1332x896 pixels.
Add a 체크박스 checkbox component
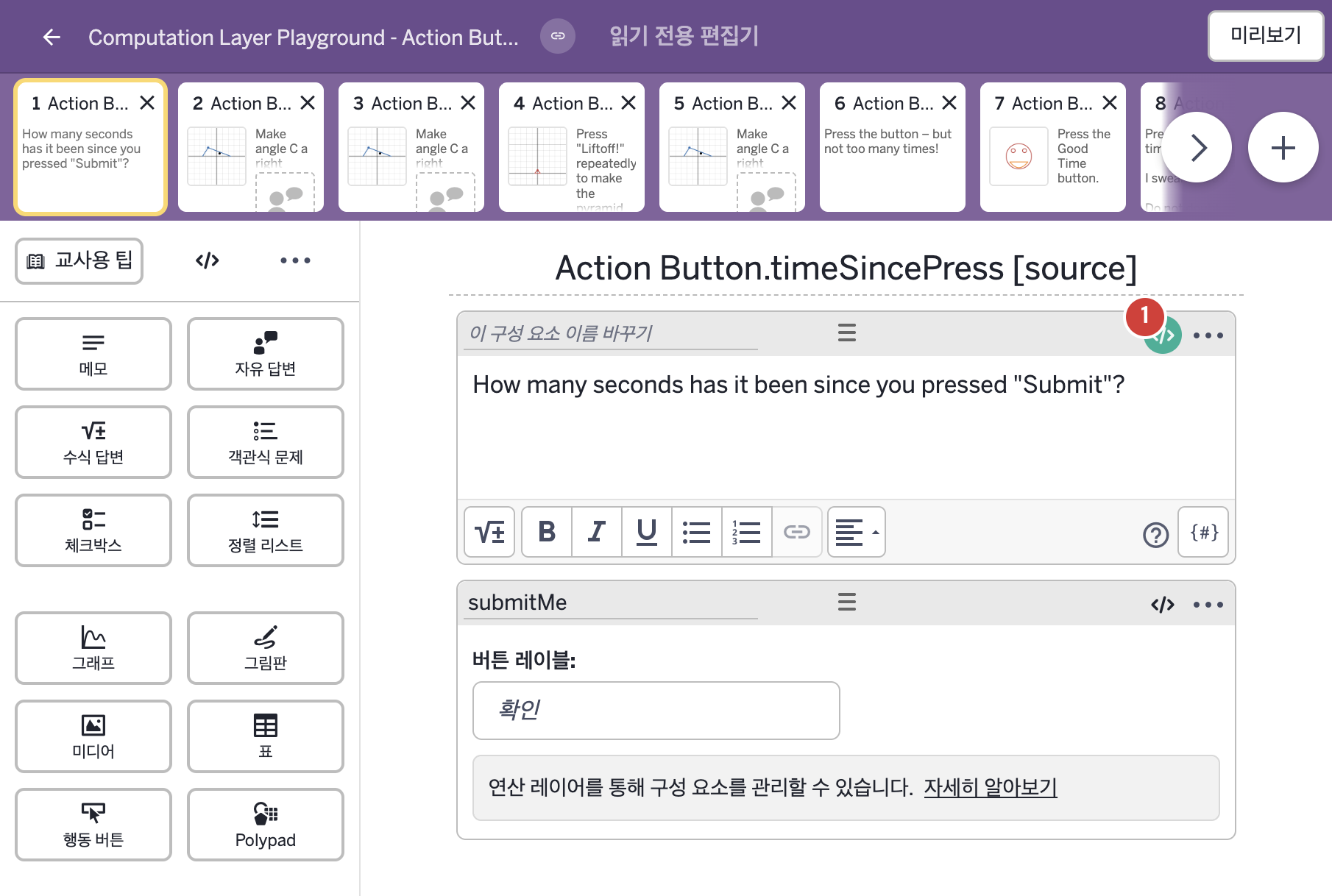click(x=93, y=530)
